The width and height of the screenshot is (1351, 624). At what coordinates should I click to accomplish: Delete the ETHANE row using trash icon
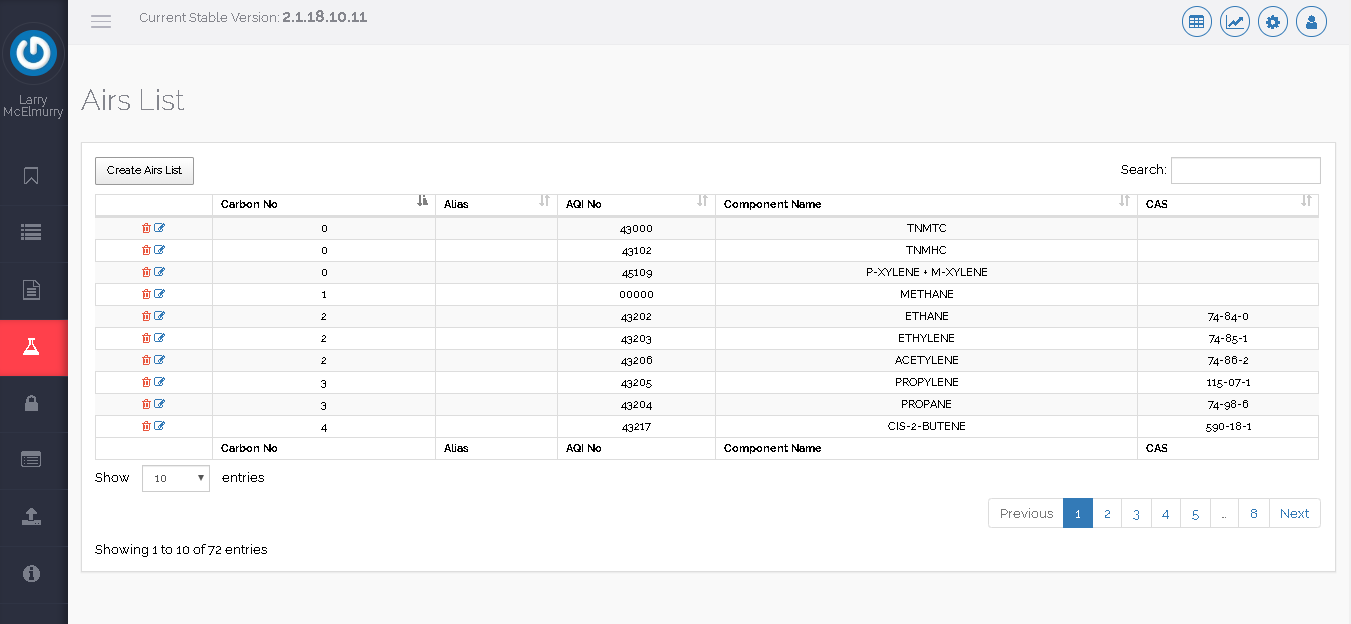[x=146, y=316]
